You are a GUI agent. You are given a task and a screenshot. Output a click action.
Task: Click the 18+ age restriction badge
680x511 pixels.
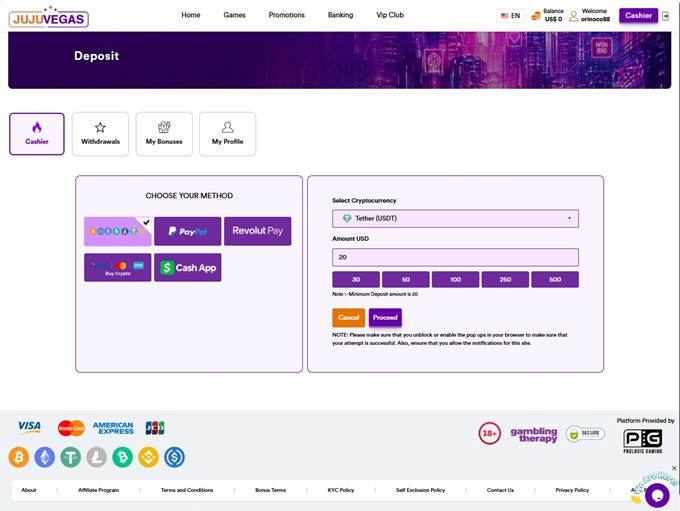(x=490, y=433)
